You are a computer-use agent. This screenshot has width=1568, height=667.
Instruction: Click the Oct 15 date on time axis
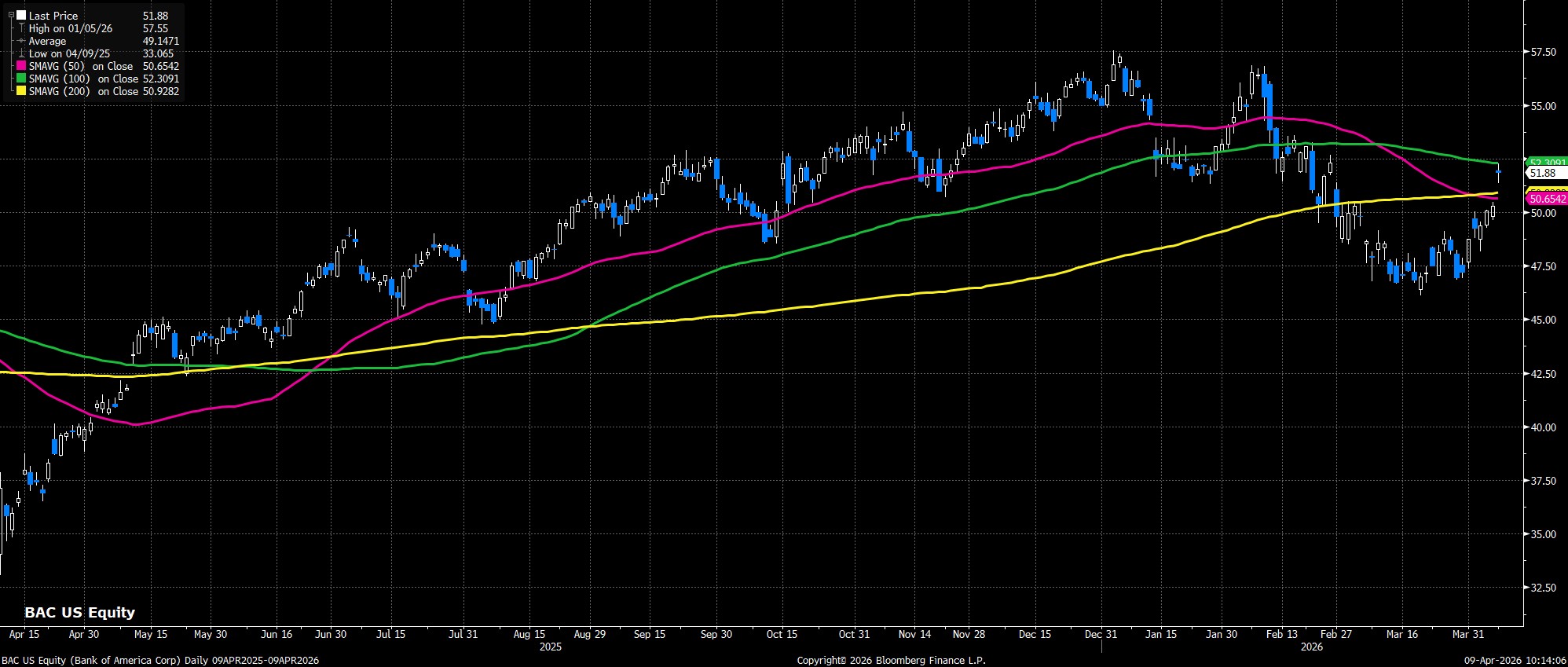[782, 634]
